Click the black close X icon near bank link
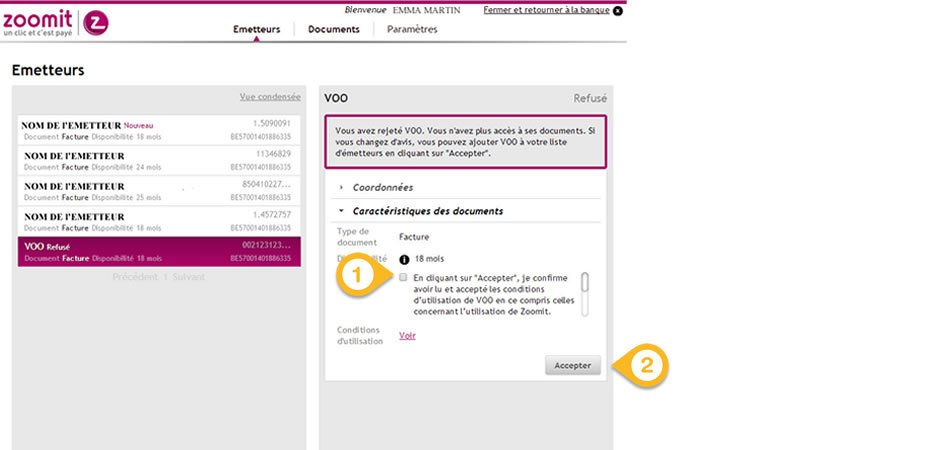Screen dimensions: 940x450 [618, 11]
